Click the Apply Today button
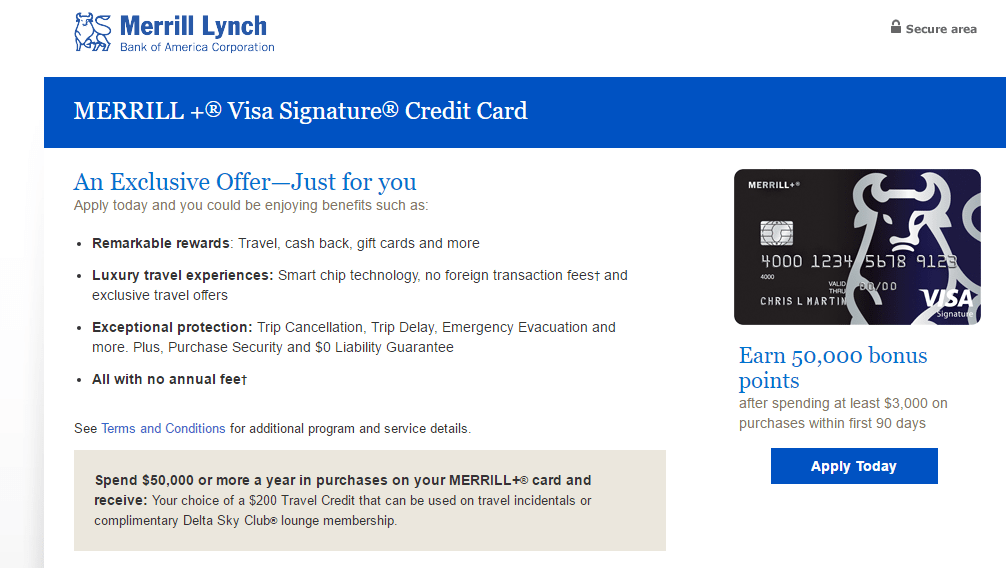Image resolution: width=1006 pixels, height=568 pixels. (x=854, y=466)
